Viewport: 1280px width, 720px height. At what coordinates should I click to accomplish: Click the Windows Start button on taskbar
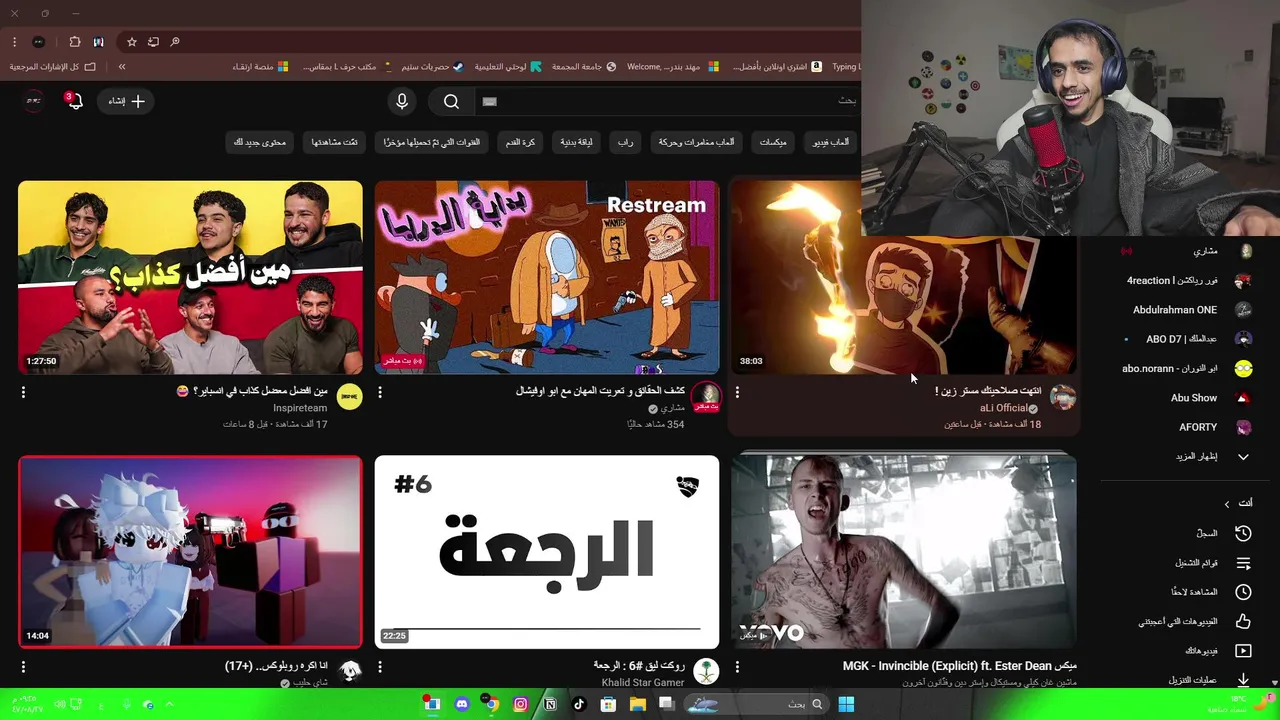[846, 704]
